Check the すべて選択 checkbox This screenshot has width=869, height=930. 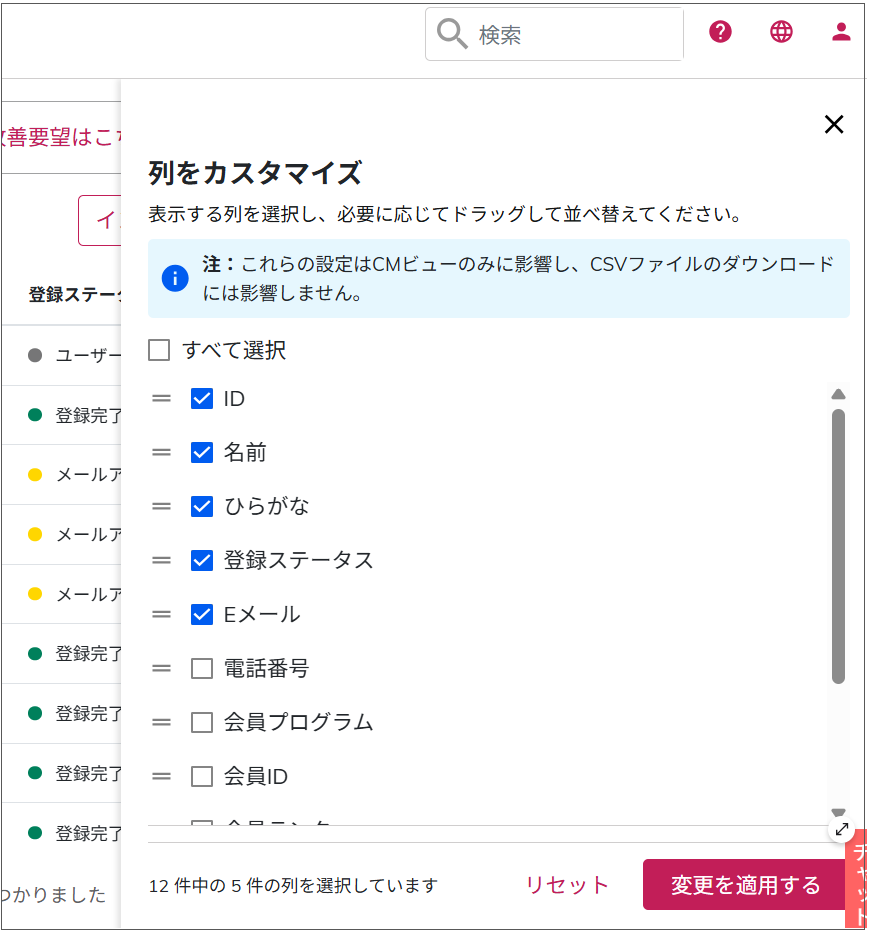tap(159, 350)
